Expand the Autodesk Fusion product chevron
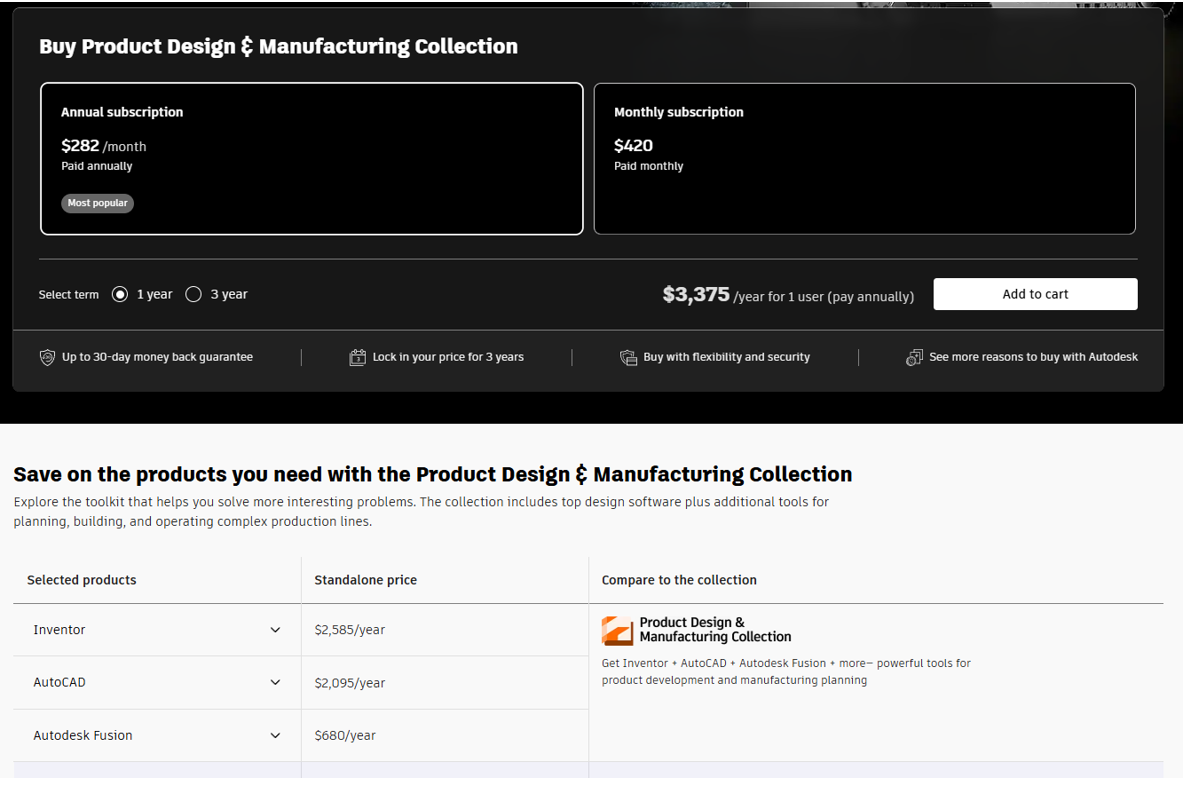Screen dimensions: 1186x789 (275, 735)
